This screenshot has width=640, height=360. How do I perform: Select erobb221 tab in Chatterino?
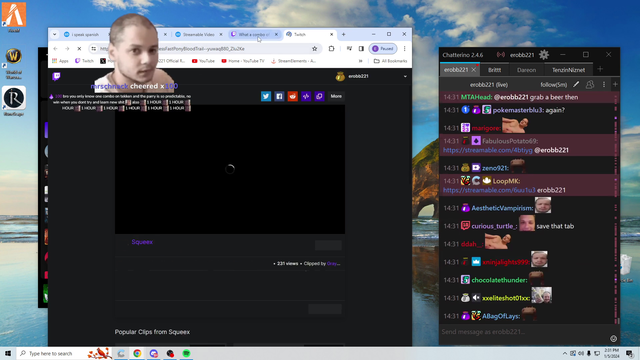(456, 70)
